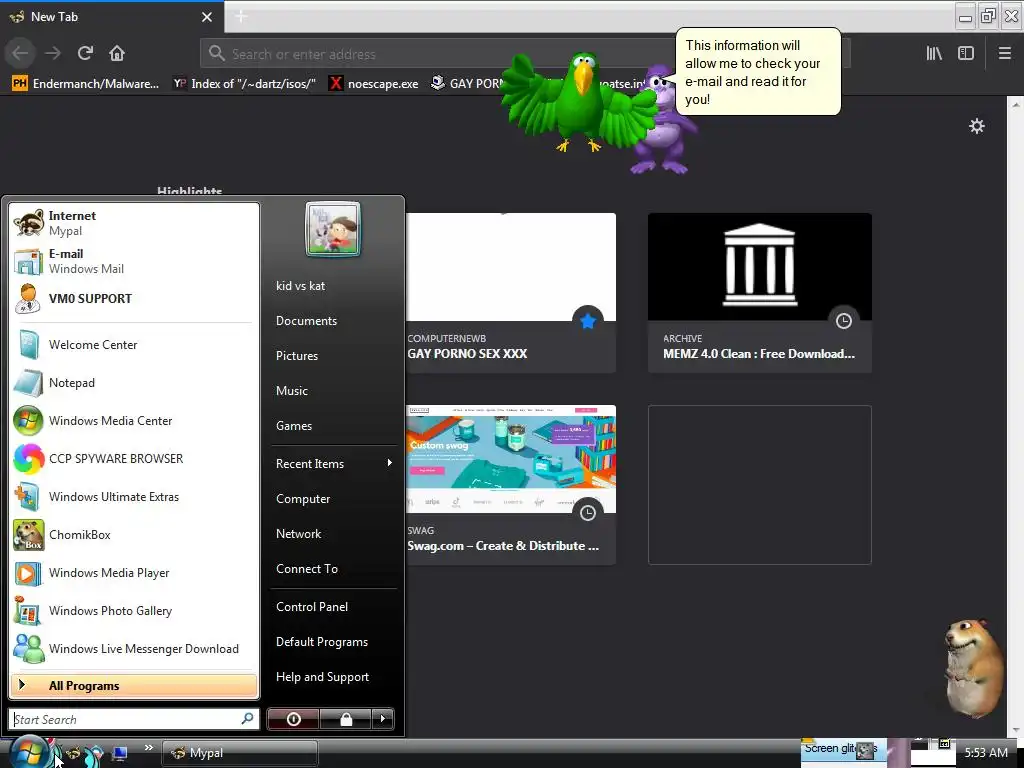Launch Notepad from Start menu
This screenshot has width=1024, height=768.
click(134, 383)
